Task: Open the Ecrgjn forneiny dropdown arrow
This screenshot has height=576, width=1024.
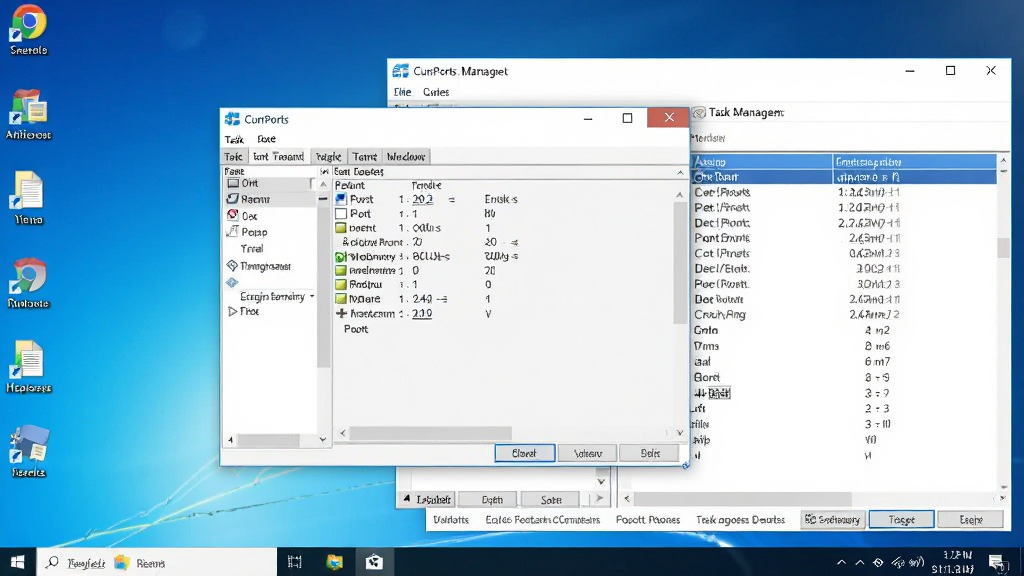Action: 312,296
